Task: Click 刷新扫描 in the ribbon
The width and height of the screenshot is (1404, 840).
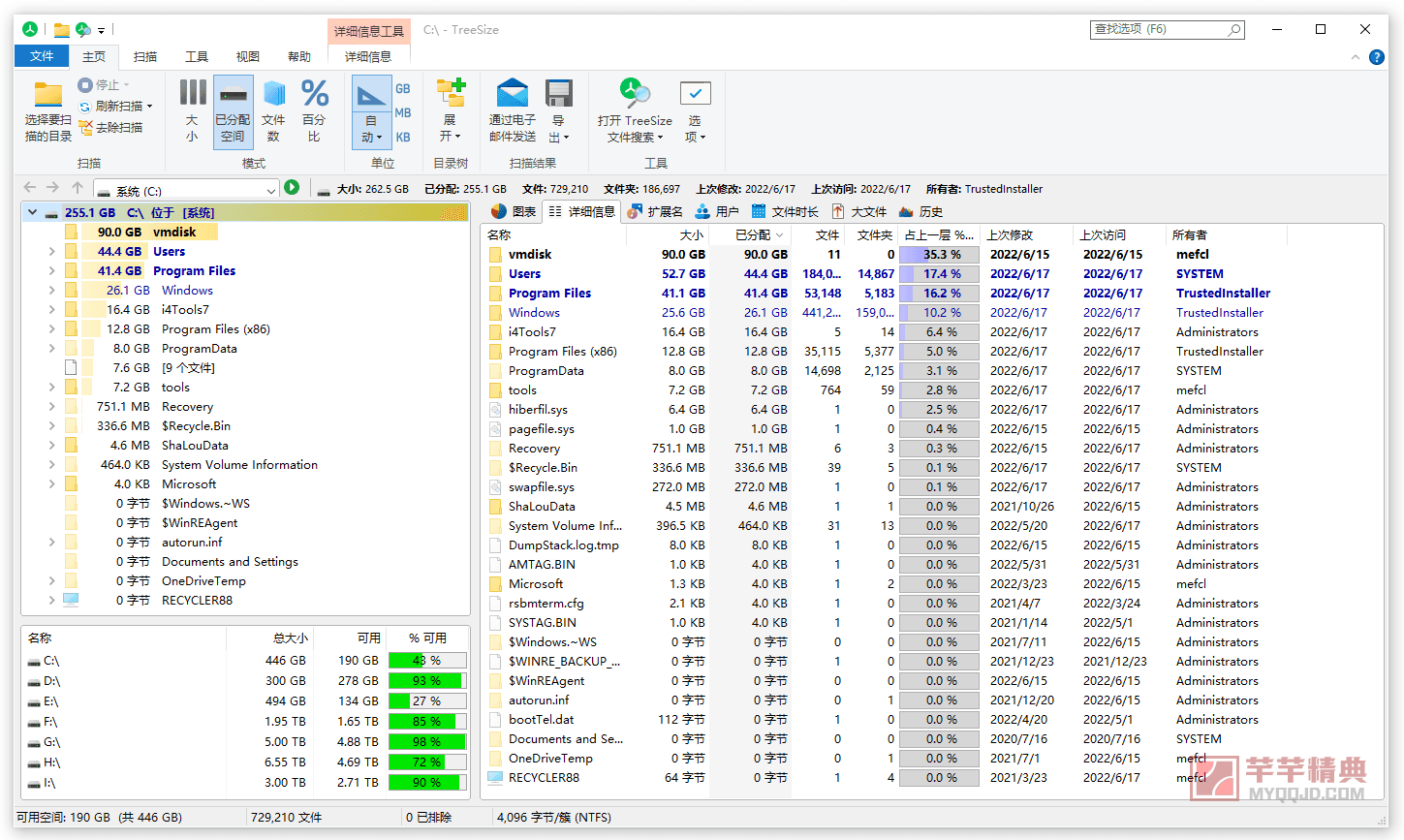Action: pos(115,106)
